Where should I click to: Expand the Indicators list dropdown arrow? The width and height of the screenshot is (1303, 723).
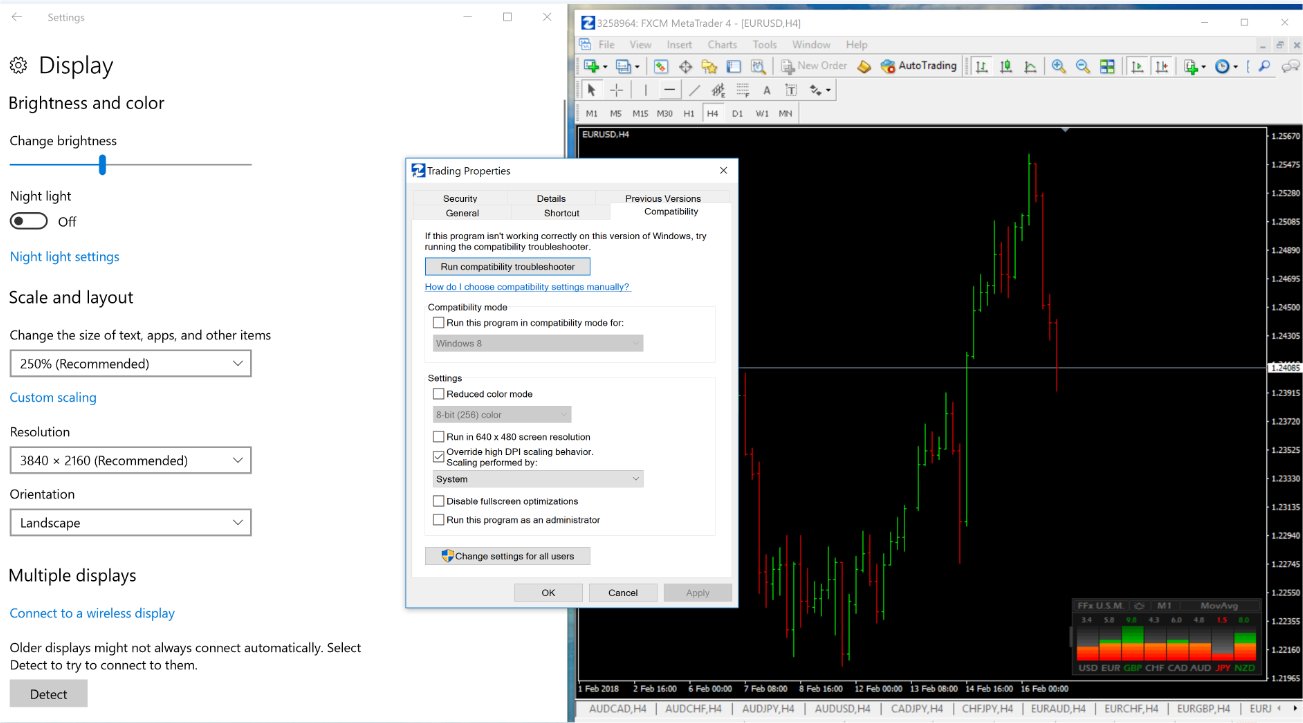click(1204, 67)
